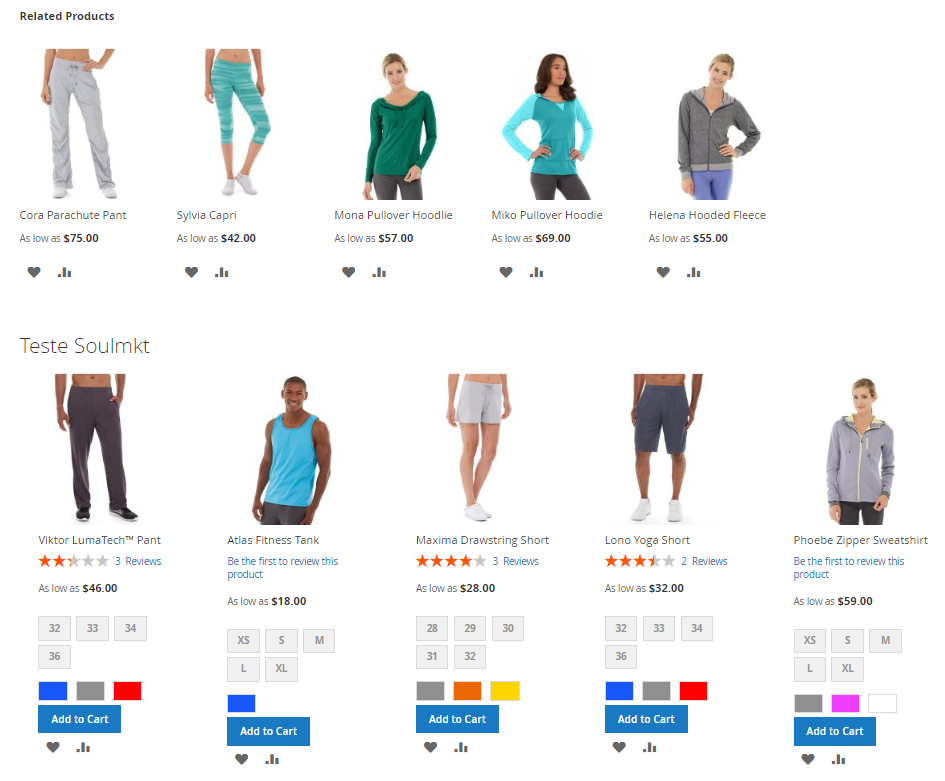Add Viktor LumaTech Pant to wish list
Viewport: 945px width, 781px height.
(x=53, y=747)
